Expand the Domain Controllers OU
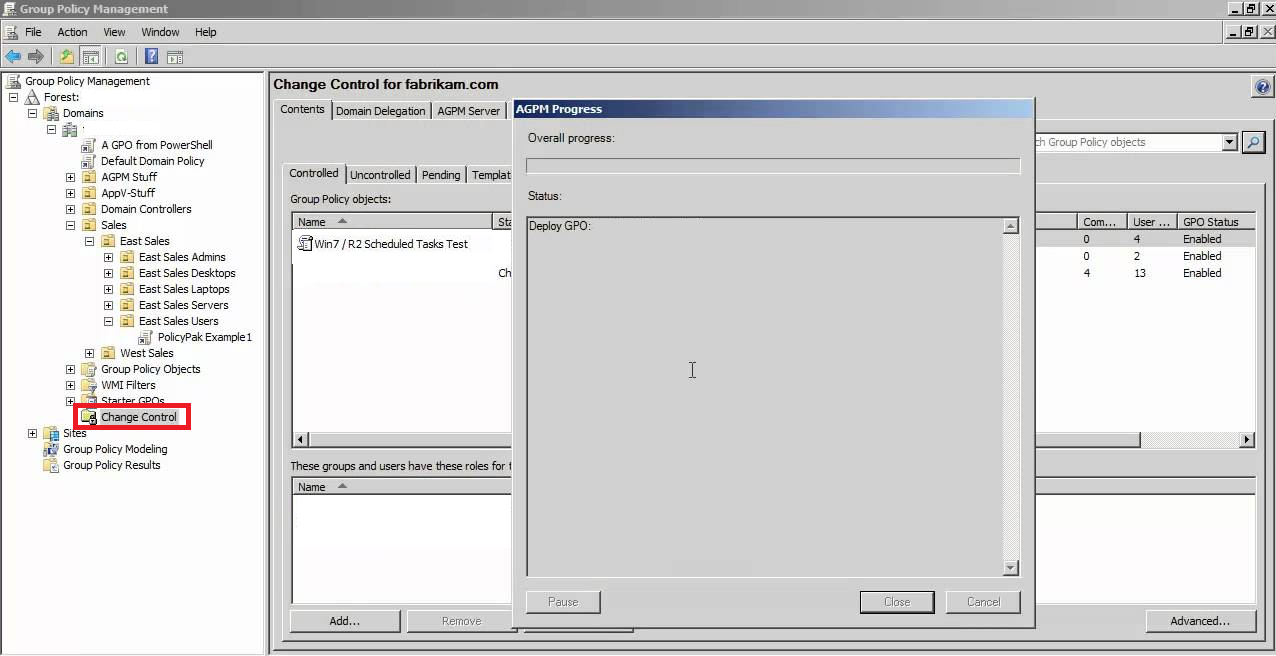Screen dimensions: 1276x656 [70, 209]
